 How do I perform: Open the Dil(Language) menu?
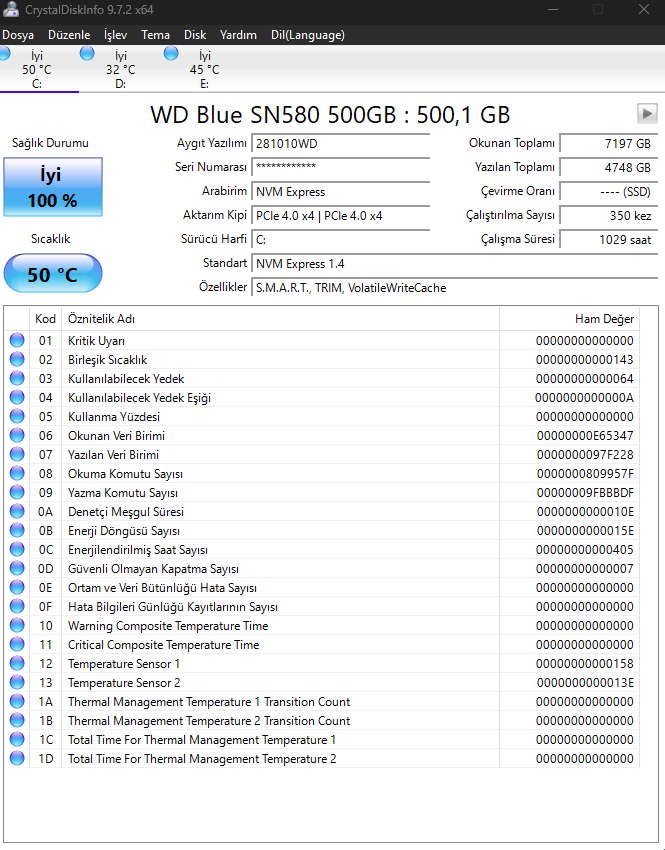pyautogui.click(x=308, y=35)
